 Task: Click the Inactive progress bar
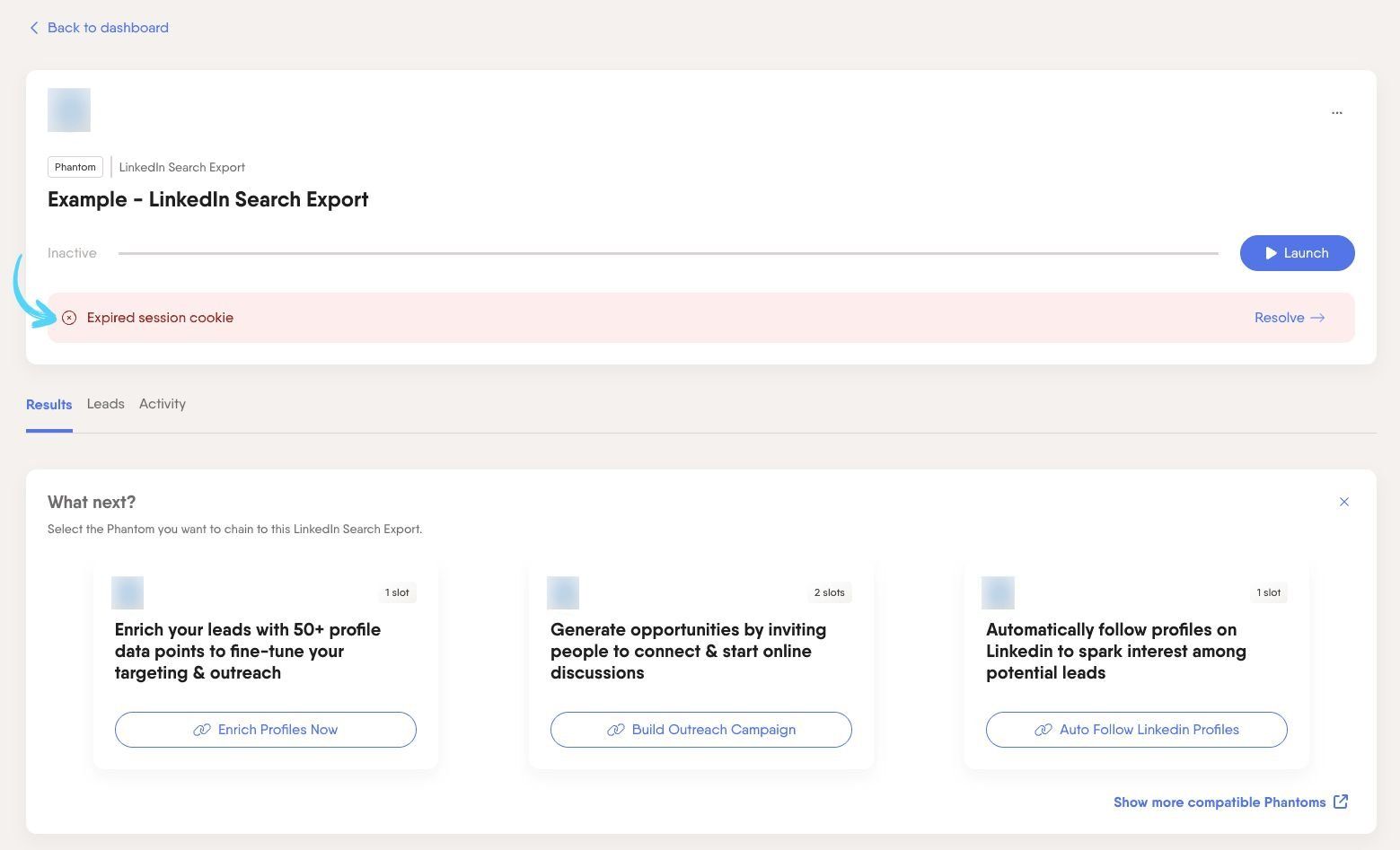coord(668,253)
